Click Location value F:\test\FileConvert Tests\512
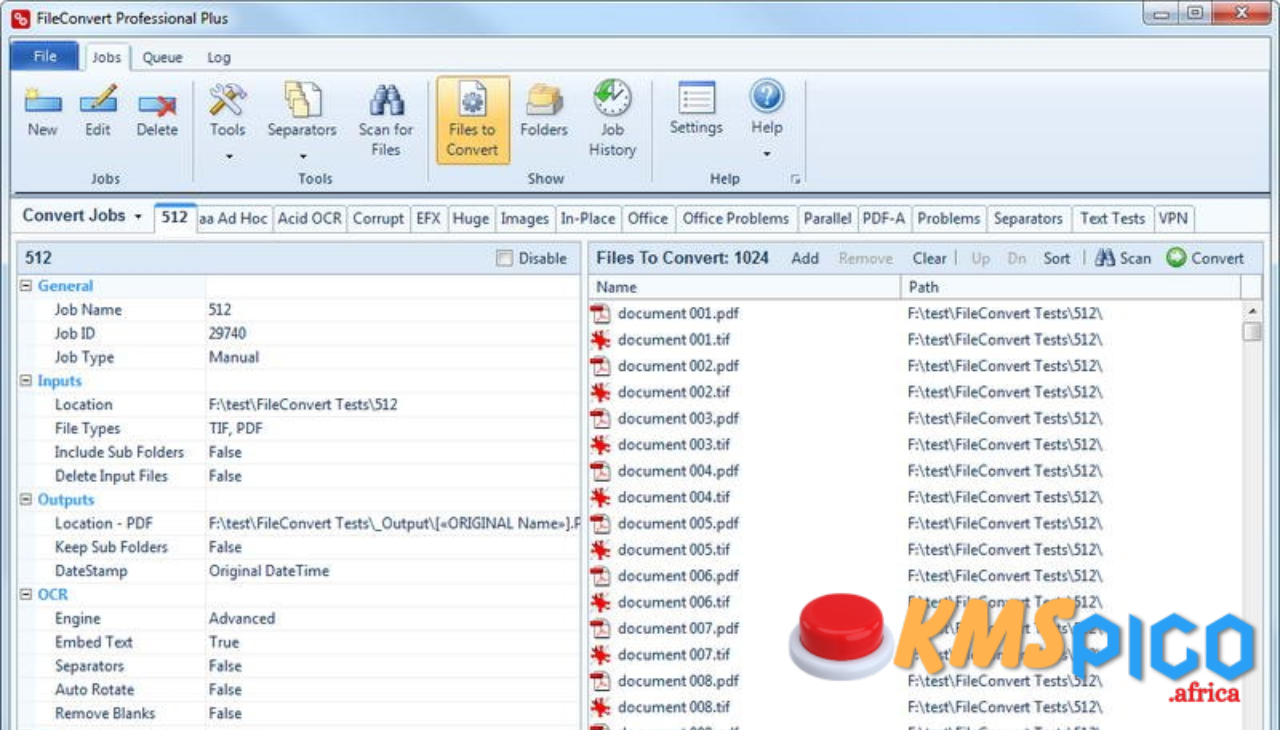 click(x=303, y=405)
